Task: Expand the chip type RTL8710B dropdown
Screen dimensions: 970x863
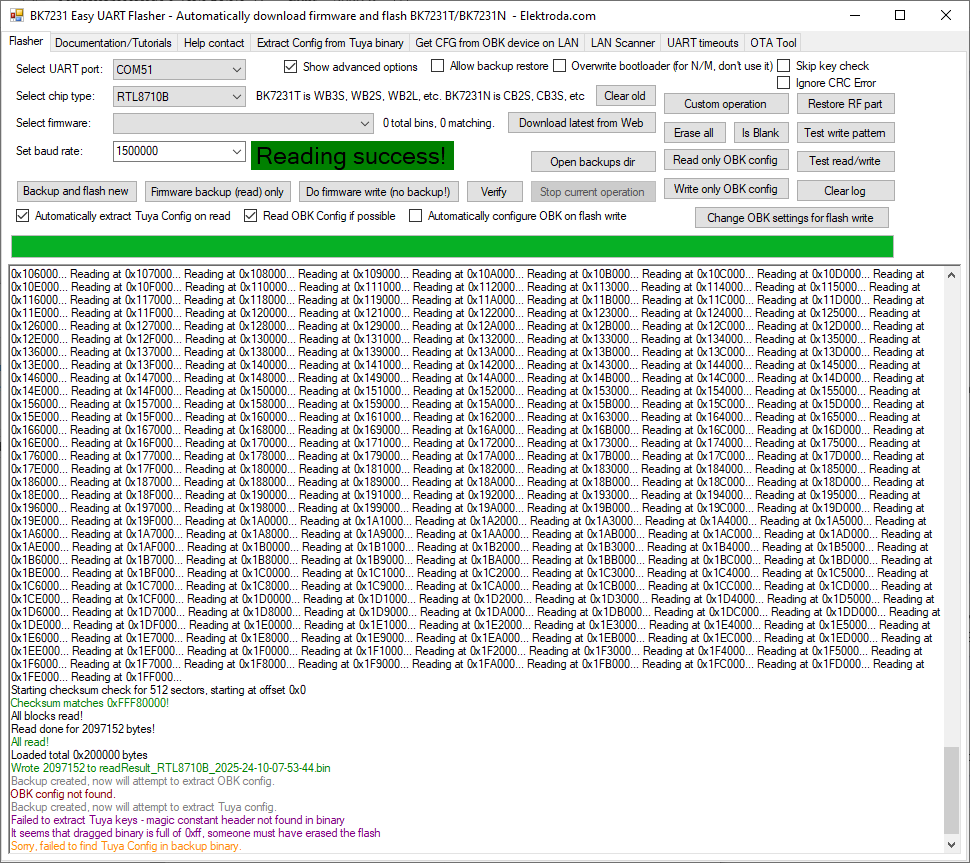Action: 179,97
